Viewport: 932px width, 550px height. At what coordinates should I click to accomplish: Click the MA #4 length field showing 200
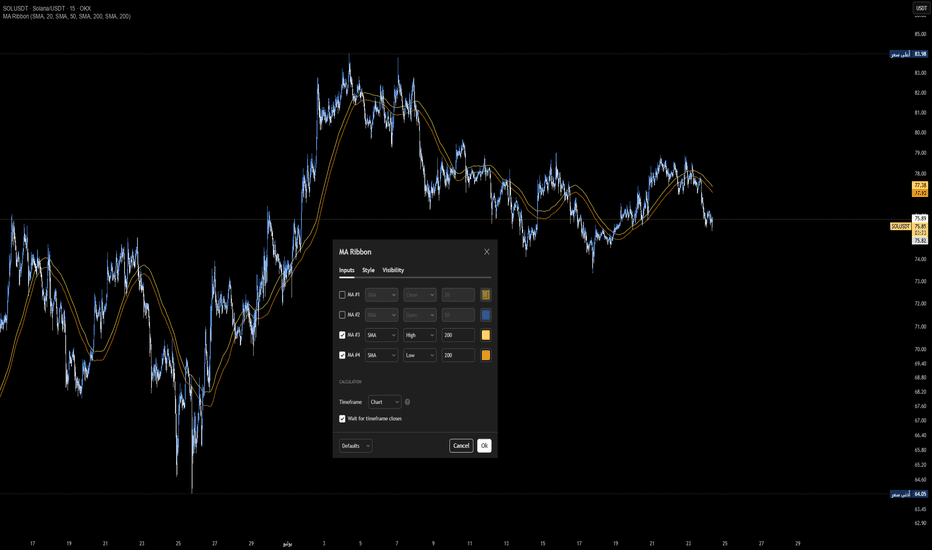[458, 355]
